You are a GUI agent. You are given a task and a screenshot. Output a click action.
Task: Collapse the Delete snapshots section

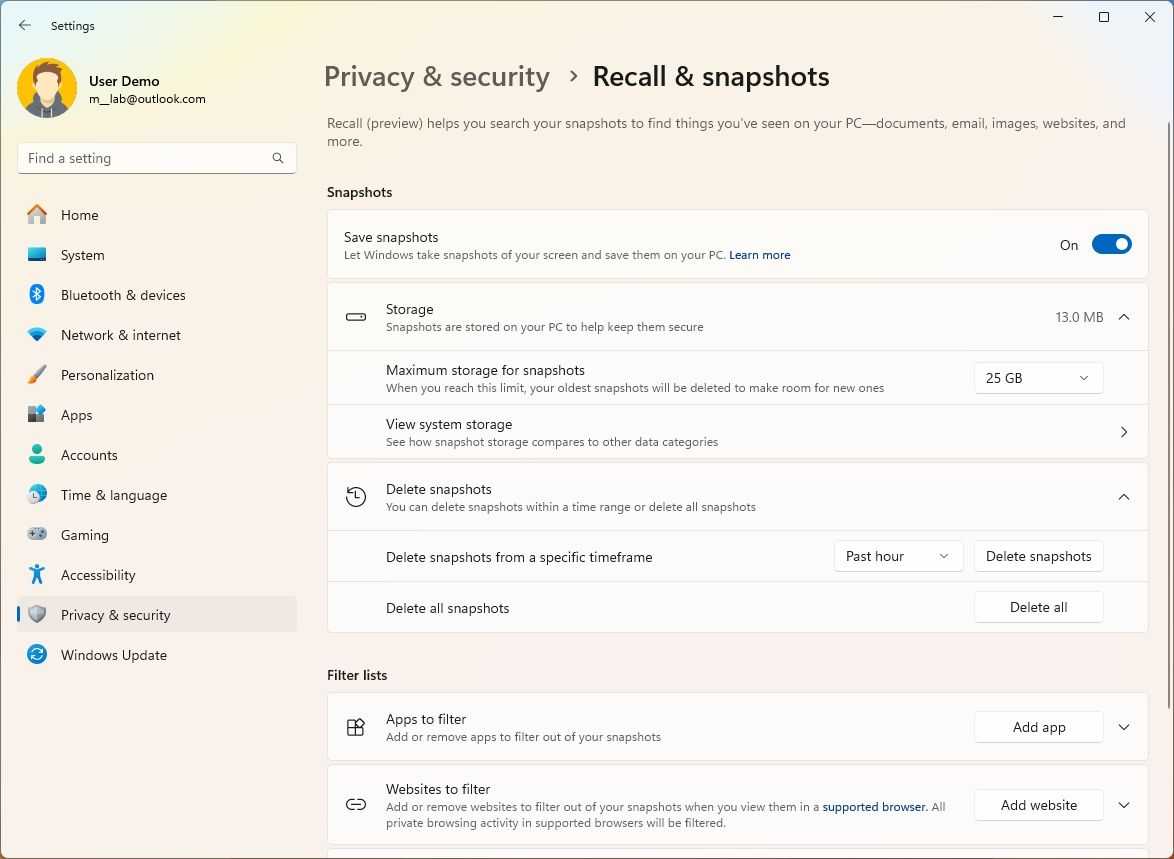(1123, 497)
